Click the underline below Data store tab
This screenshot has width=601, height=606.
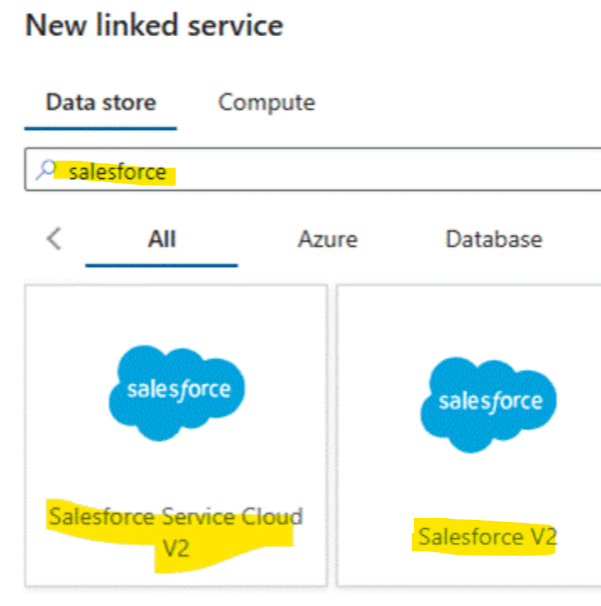pos(100,128)
